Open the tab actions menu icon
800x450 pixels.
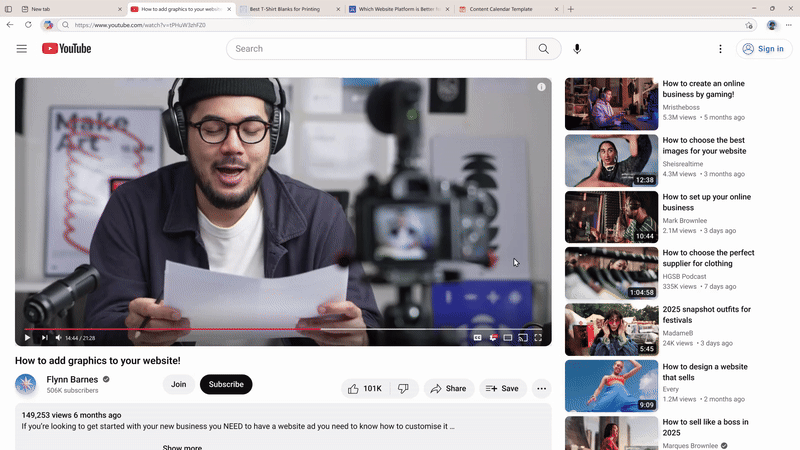[x=8, y=9]
